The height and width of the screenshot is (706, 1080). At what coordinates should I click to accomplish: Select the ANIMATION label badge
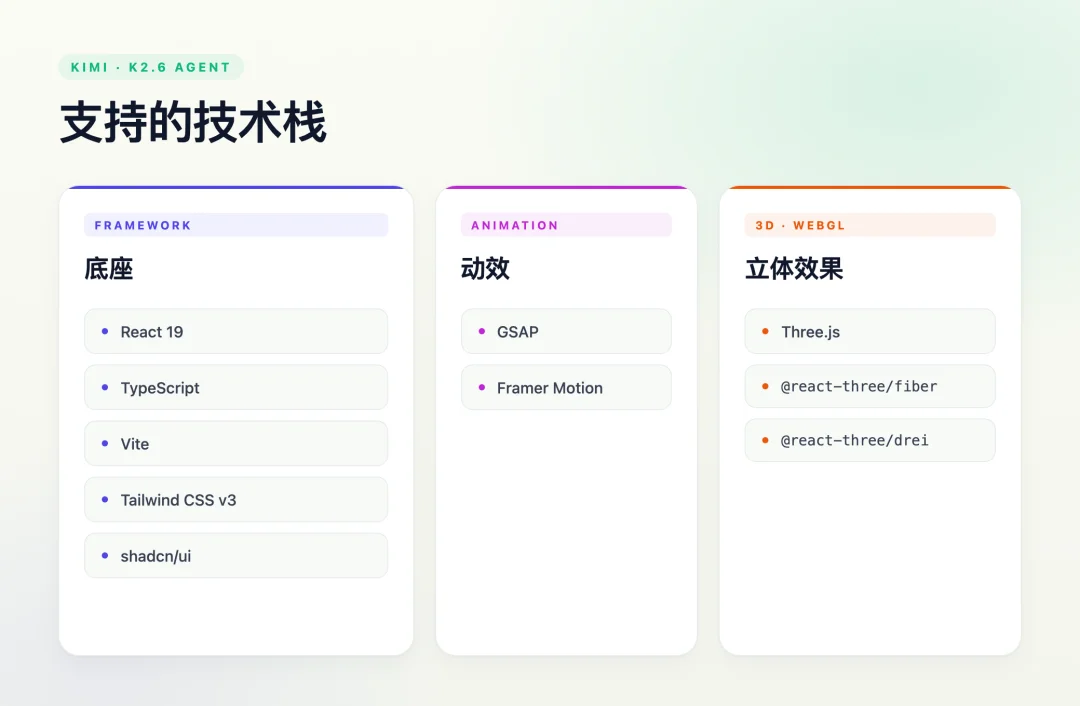[x=566, y=224]
